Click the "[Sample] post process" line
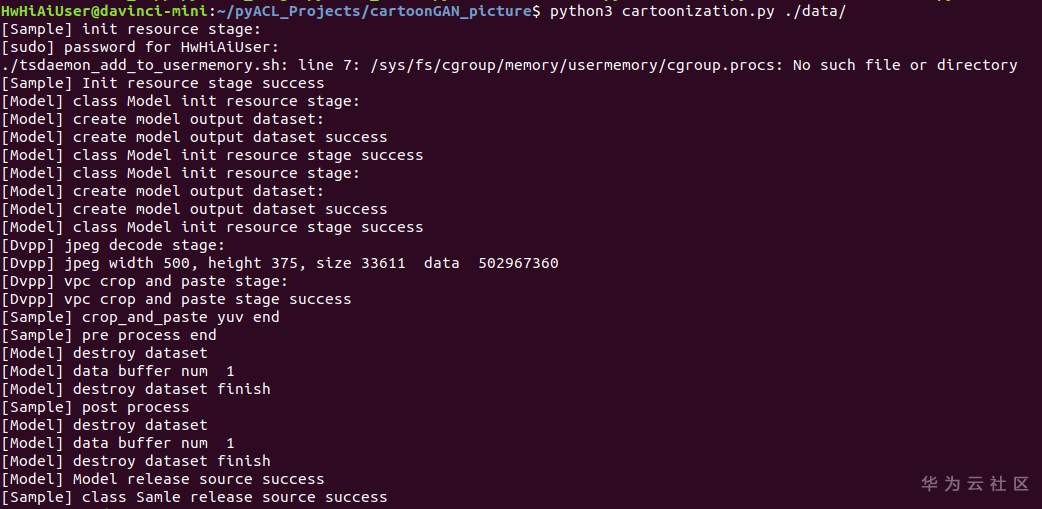 [95, 407]
